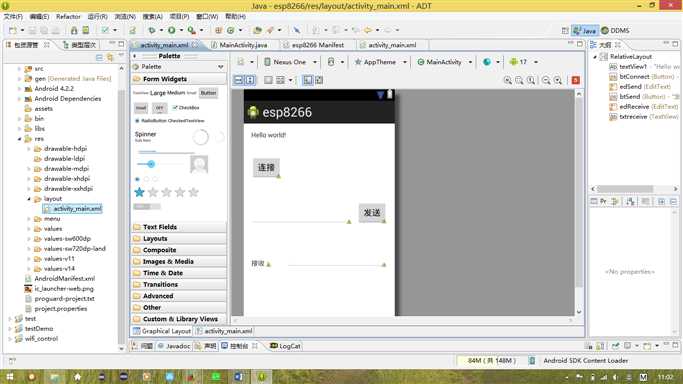Viewport: 683px width, 384px height.
Task: Open the LogCat tab
Action: [x=286, y=346]
